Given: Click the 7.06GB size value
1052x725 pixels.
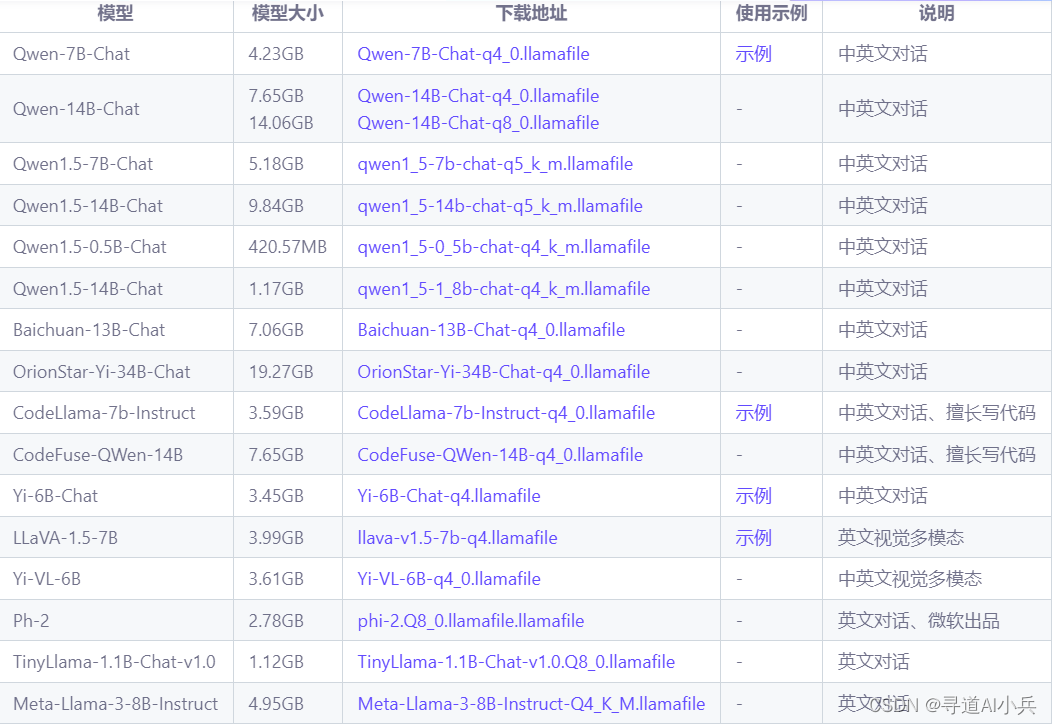Looking at the screenshot, I should pos(276,330).
